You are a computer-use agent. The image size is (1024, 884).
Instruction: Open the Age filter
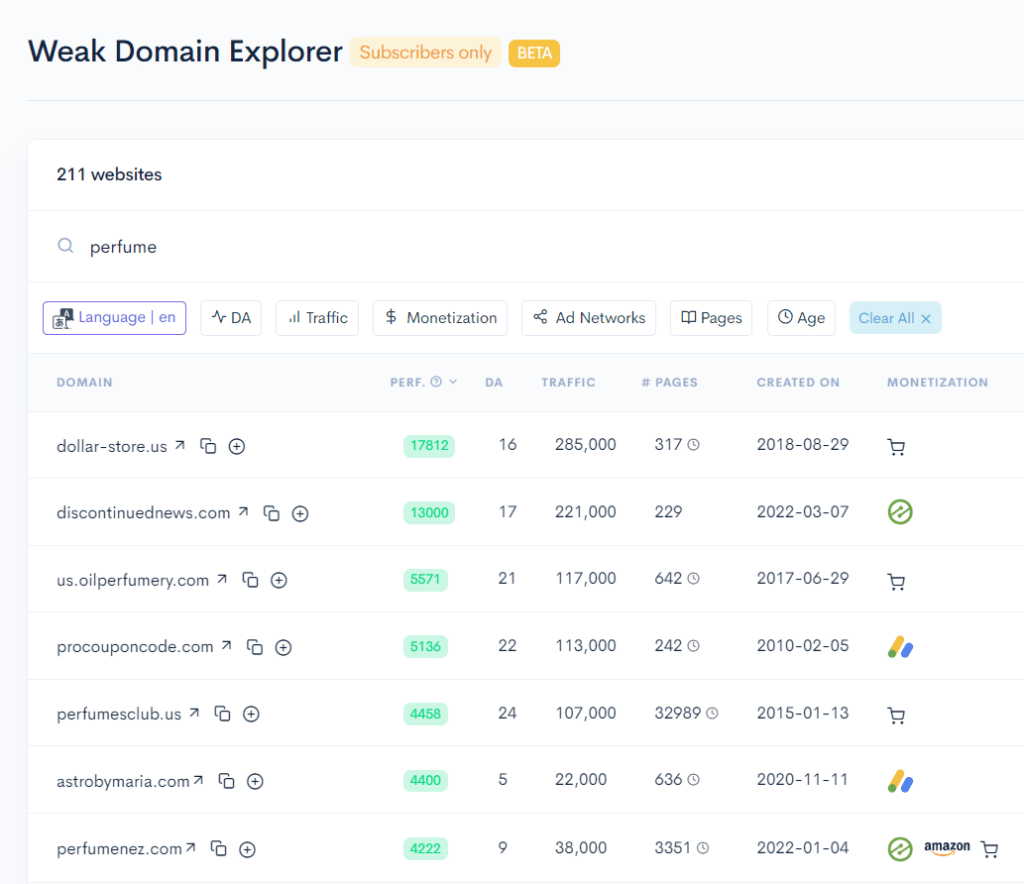pyautogui.click(x=801, y=317)
